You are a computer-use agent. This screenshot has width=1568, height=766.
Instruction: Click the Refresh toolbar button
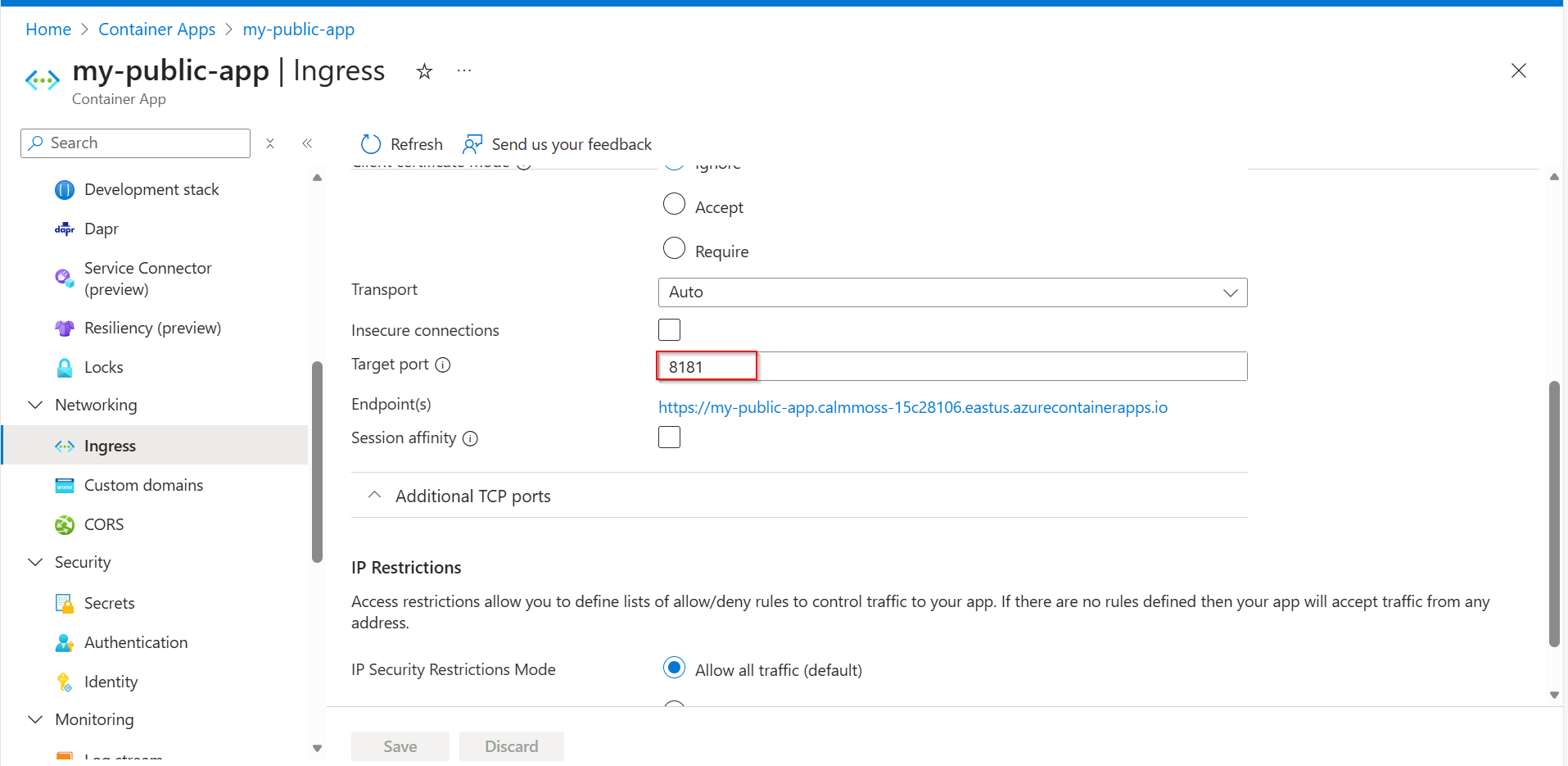tap(401, 144)
